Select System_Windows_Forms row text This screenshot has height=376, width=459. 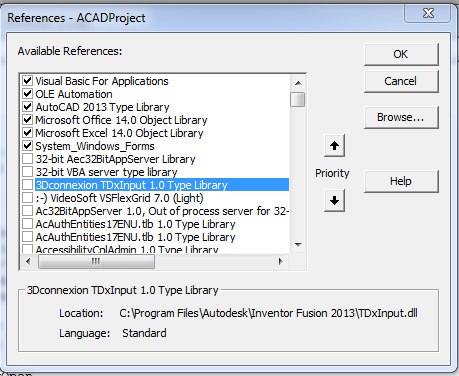(x=95, y=146)
